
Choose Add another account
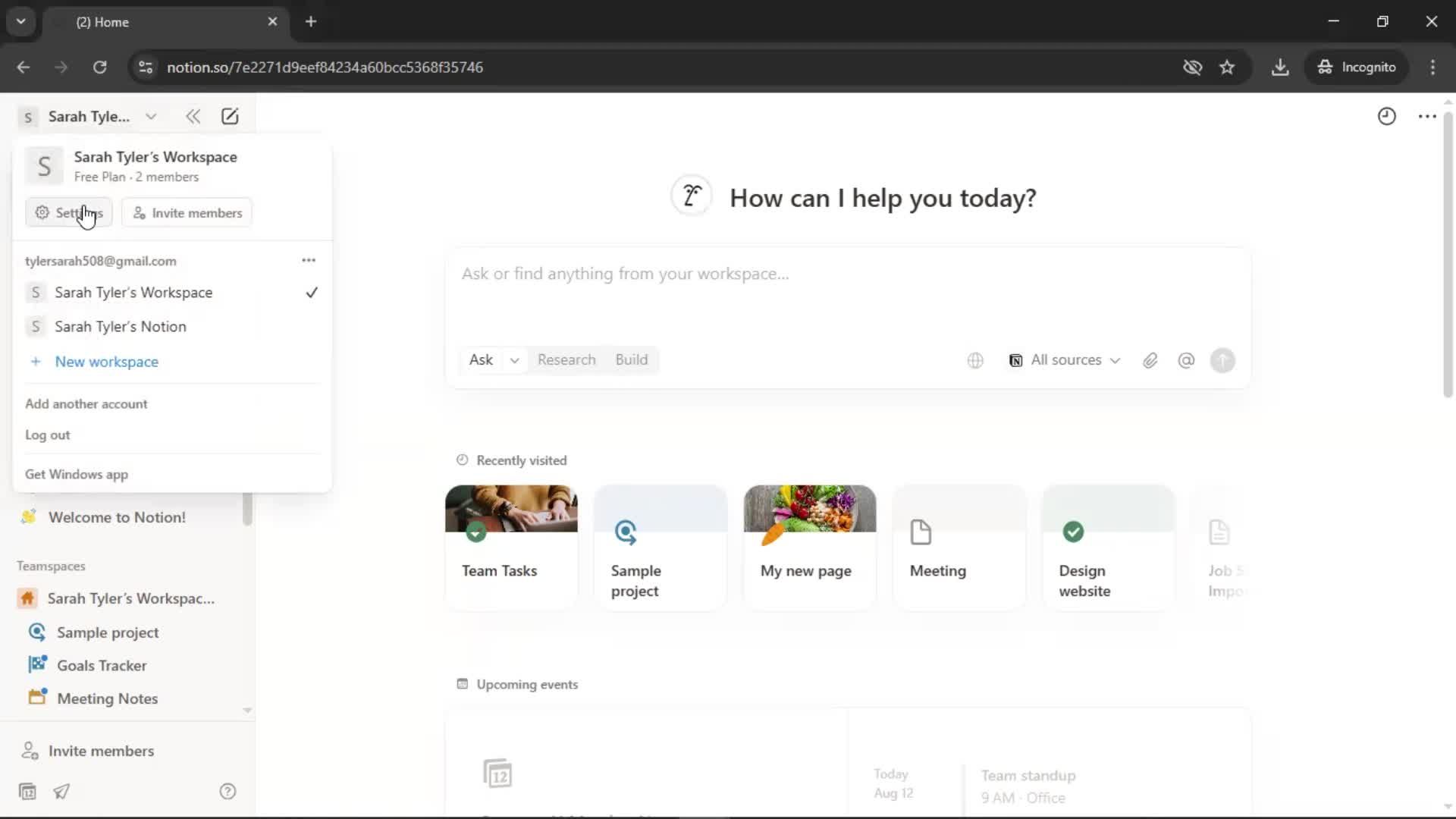click(x=86, y=404)
